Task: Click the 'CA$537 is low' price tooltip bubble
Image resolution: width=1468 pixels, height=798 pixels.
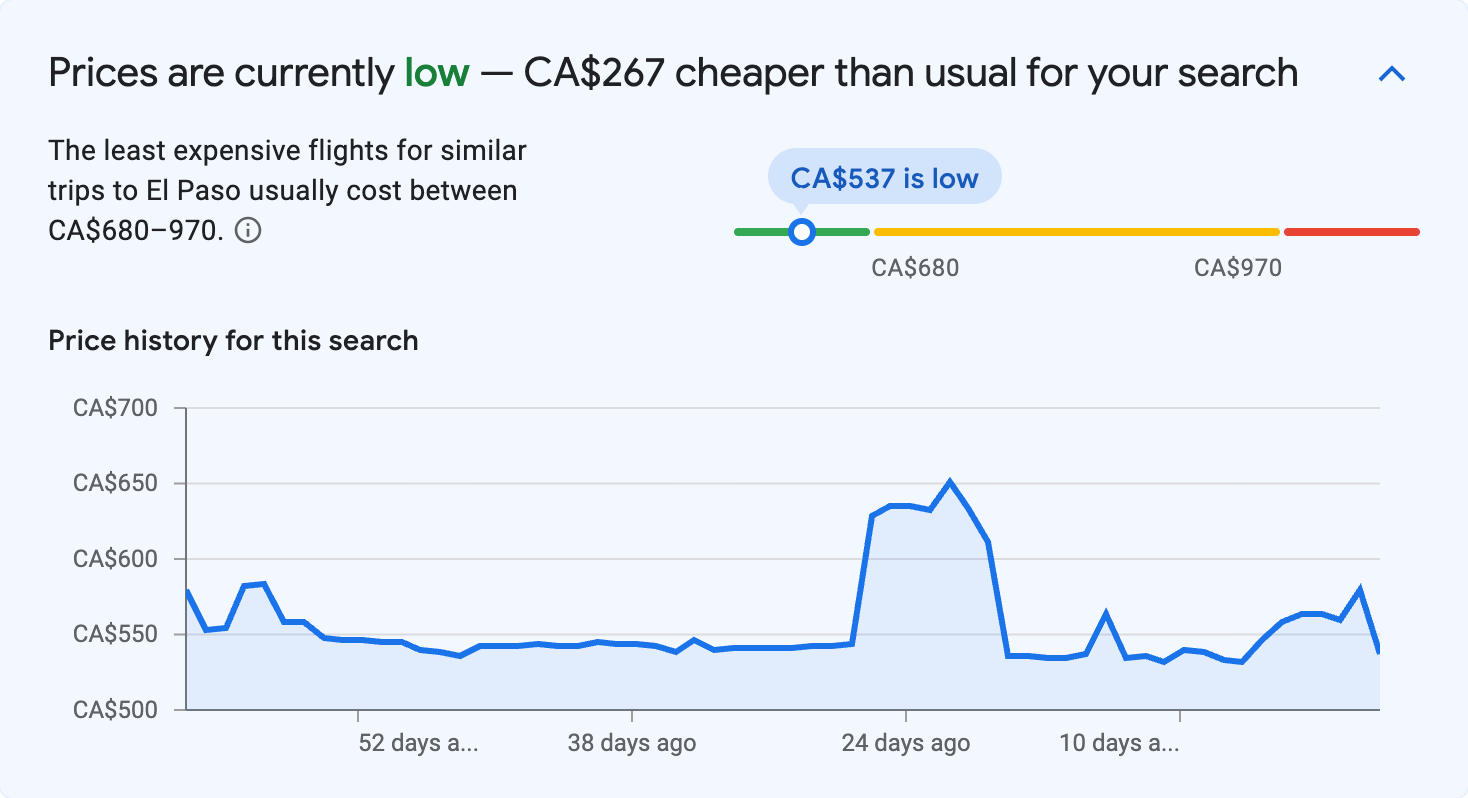Action: point(884,176)
